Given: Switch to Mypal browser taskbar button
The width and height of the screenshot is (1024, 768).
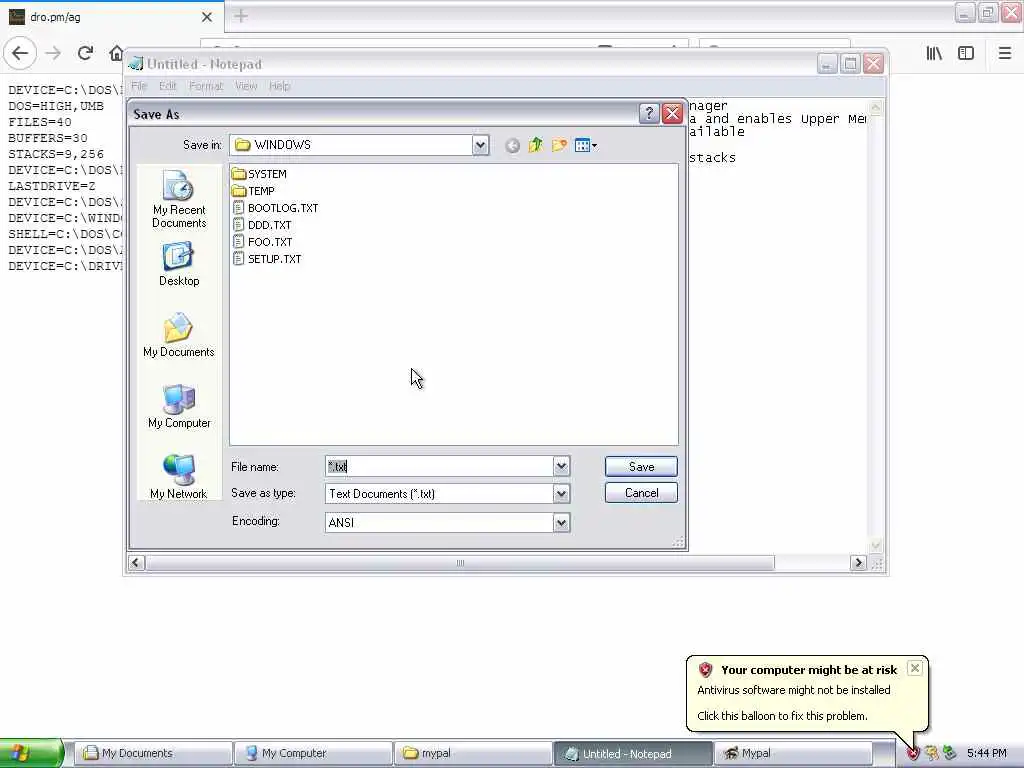Looking at the screenshot, I should coord(793,753).
